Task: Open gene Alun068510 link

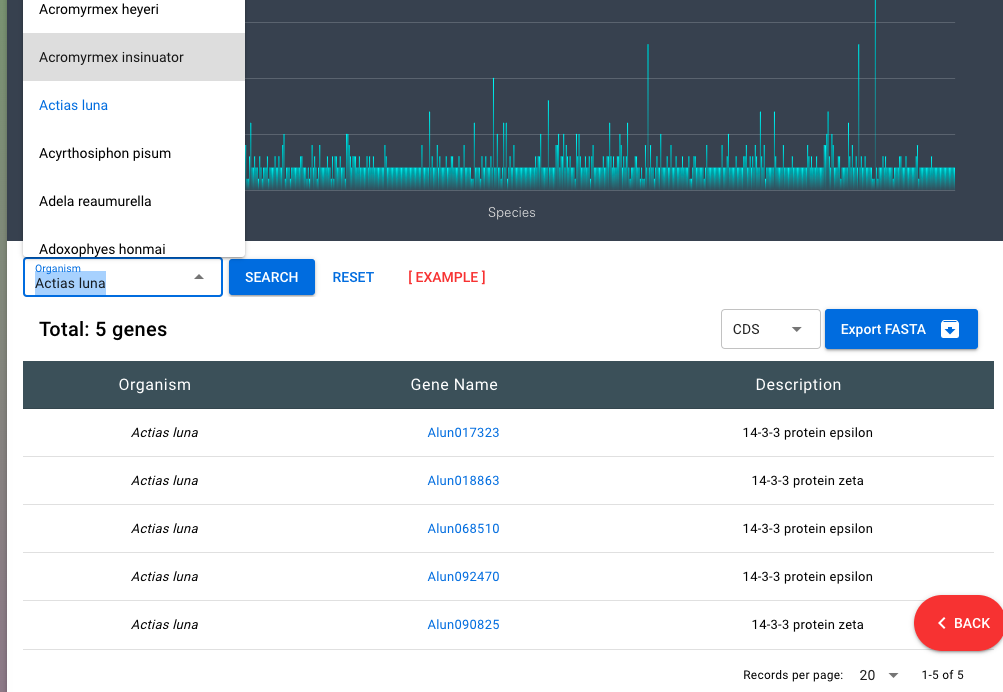Action: point(463,529)
